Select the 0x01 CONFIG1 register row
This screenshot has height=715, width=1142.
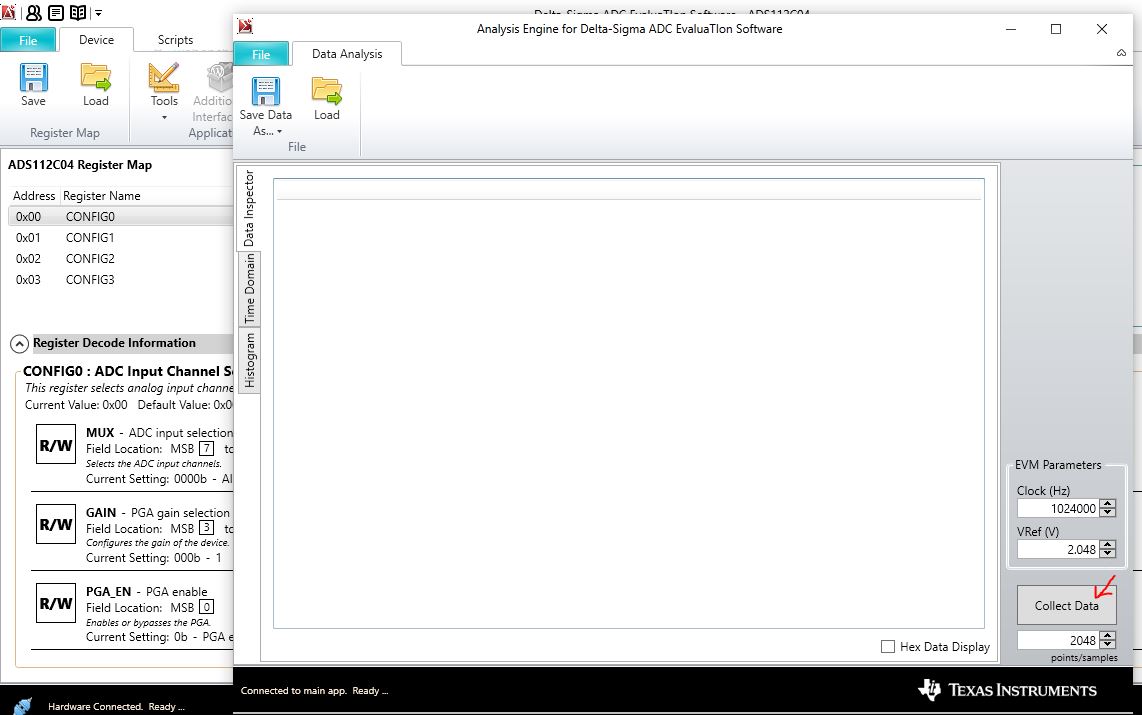121,237
